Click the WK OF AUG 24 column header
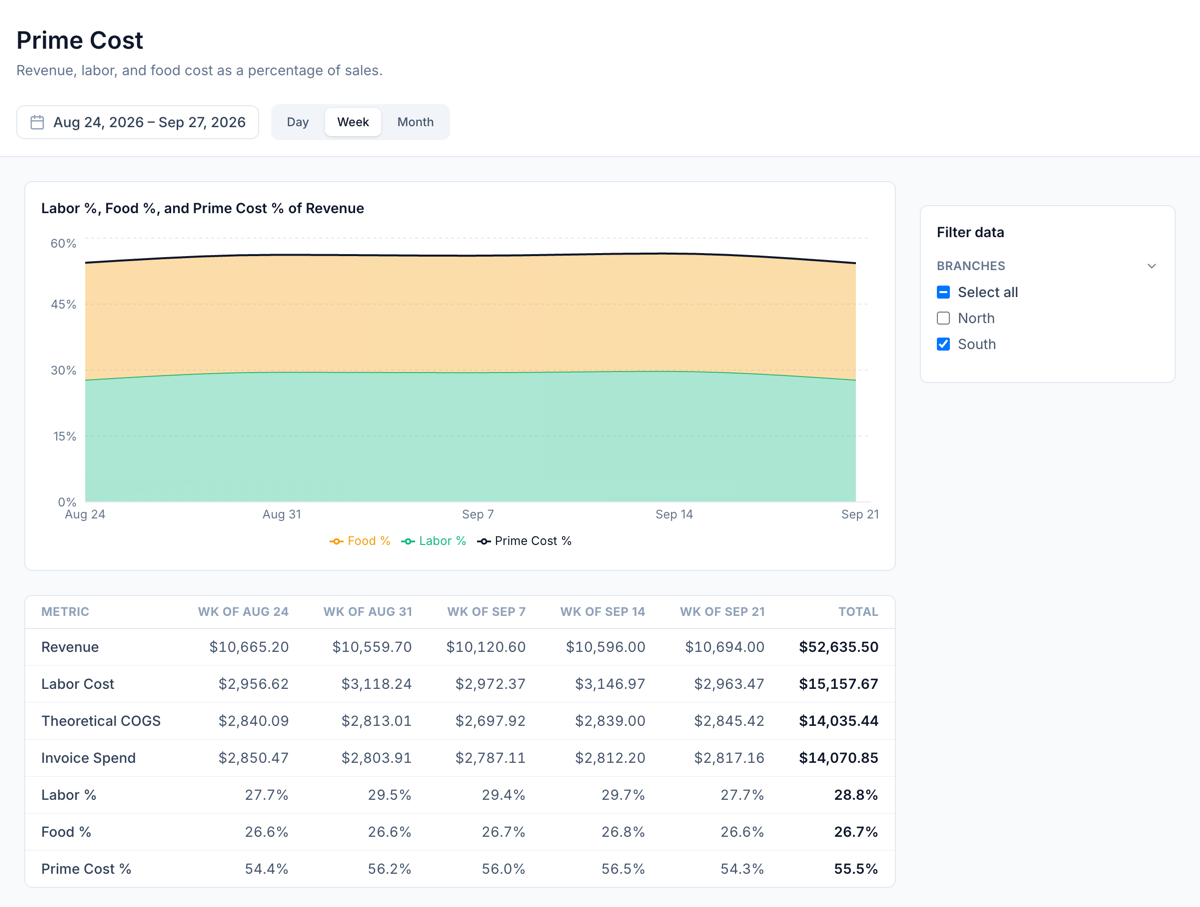 (x=243, y=612)
